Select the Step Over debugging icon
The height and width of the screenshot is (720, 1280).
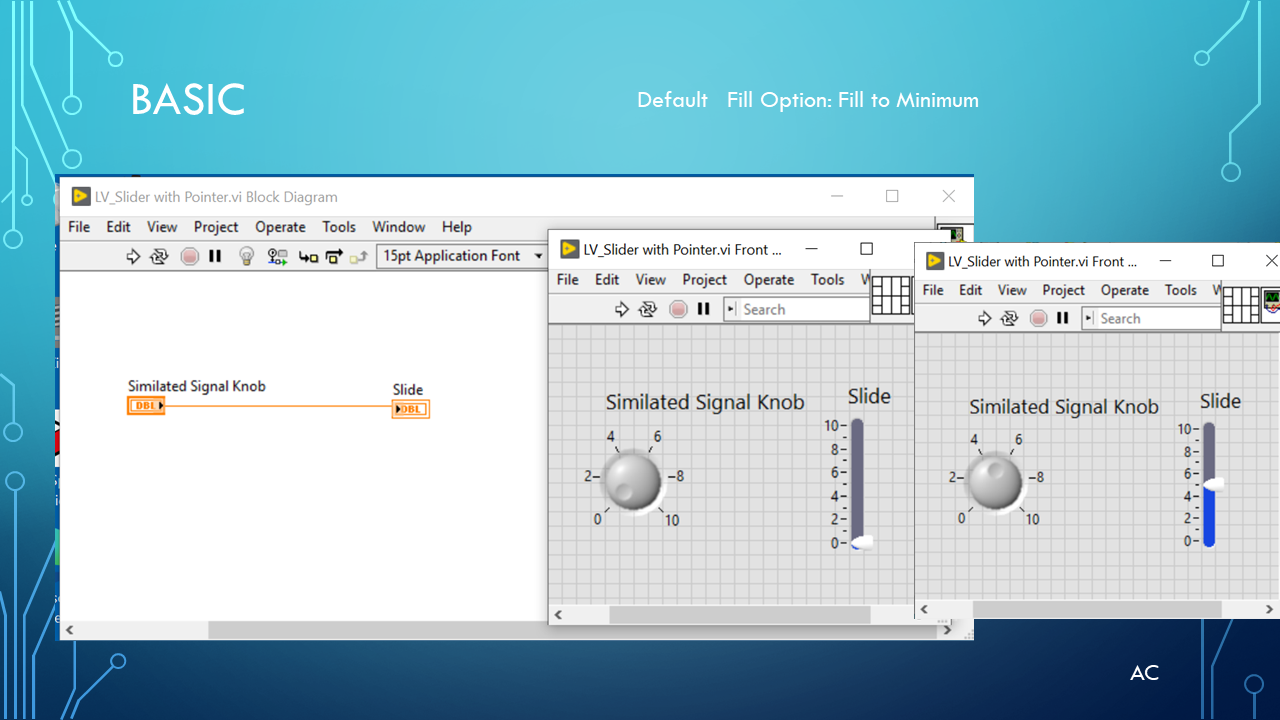click(x=333, y=257)
